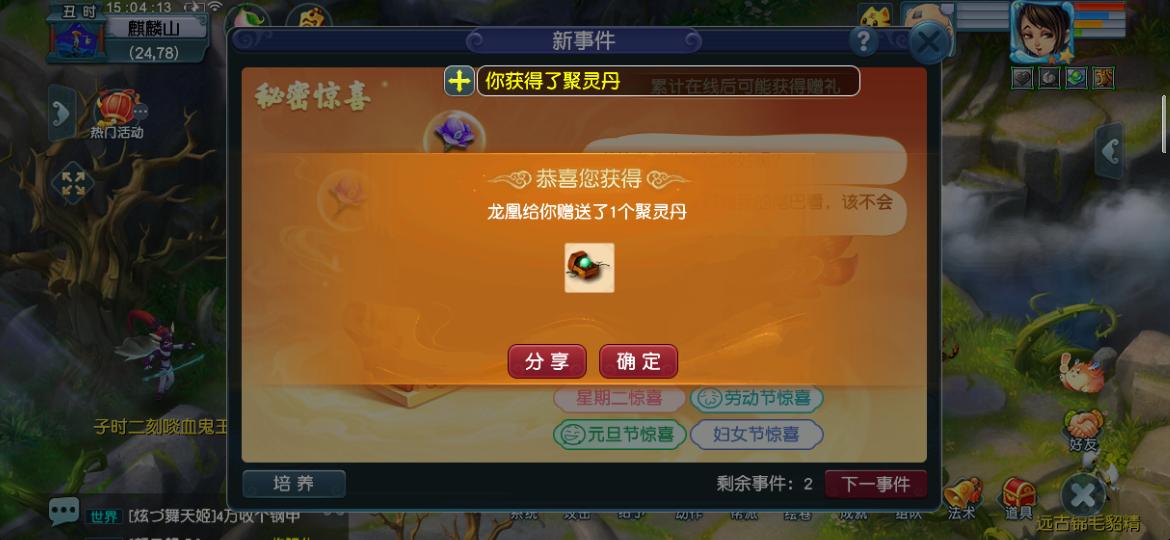The width and height of the screenshot is (1170, 540).
Task: Click the player character avatar portrait
Action: coord(1042,31)
